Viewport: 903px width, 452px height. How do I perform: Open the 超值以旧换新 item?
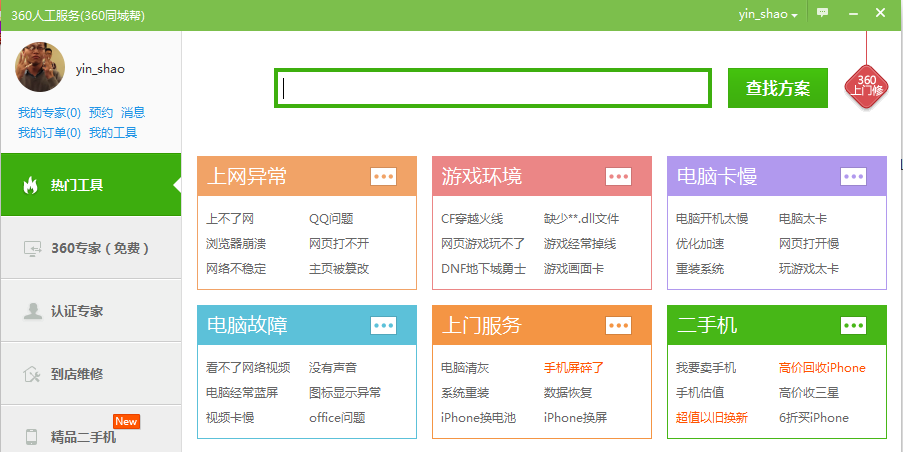pos(711,417)
